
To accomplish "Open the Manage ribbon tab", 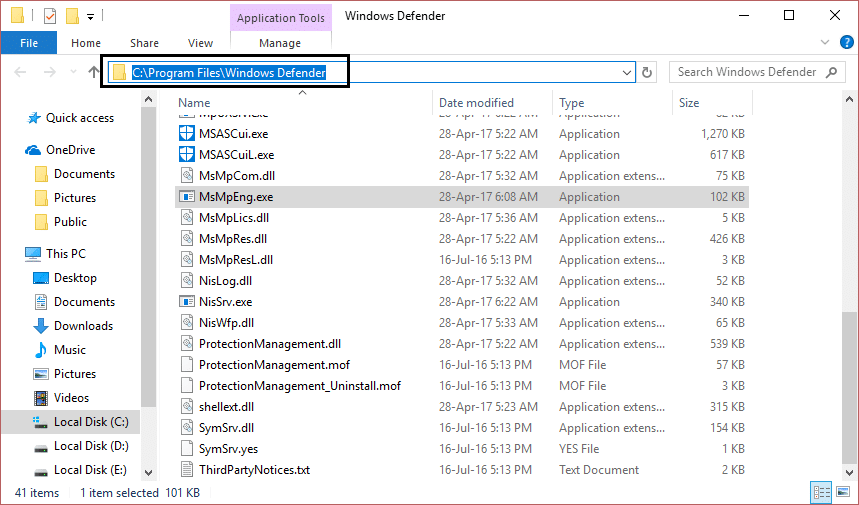I will point(280,43).
